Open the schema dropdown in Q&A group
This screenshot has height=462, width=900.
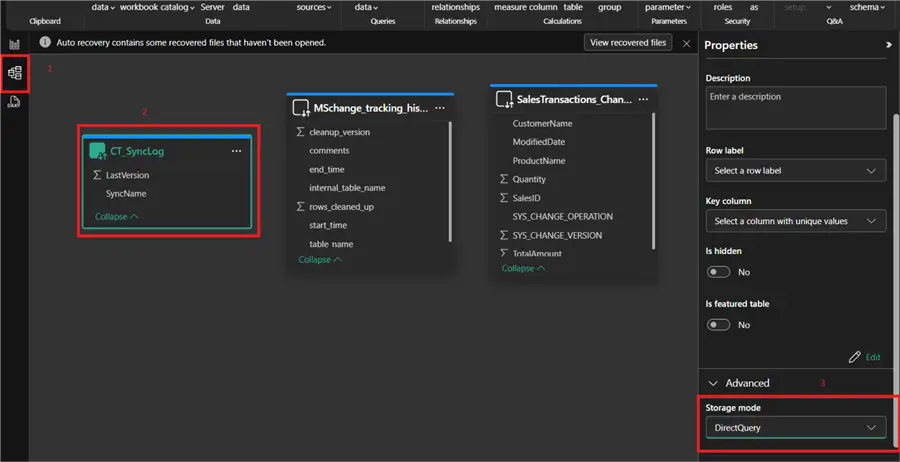pos(867,7)
